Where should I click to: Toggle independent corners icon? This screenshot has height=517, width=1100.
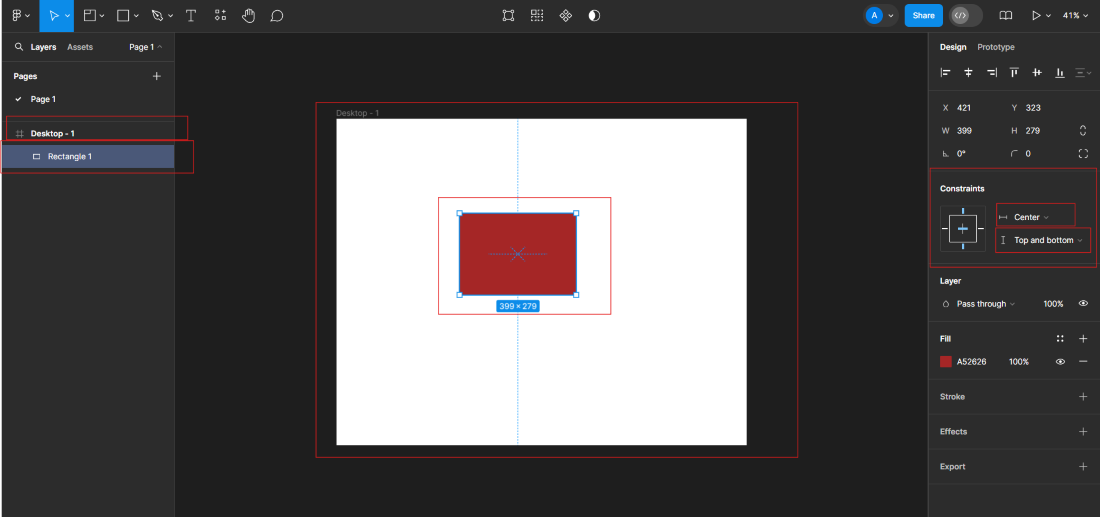pos(1083,154)
